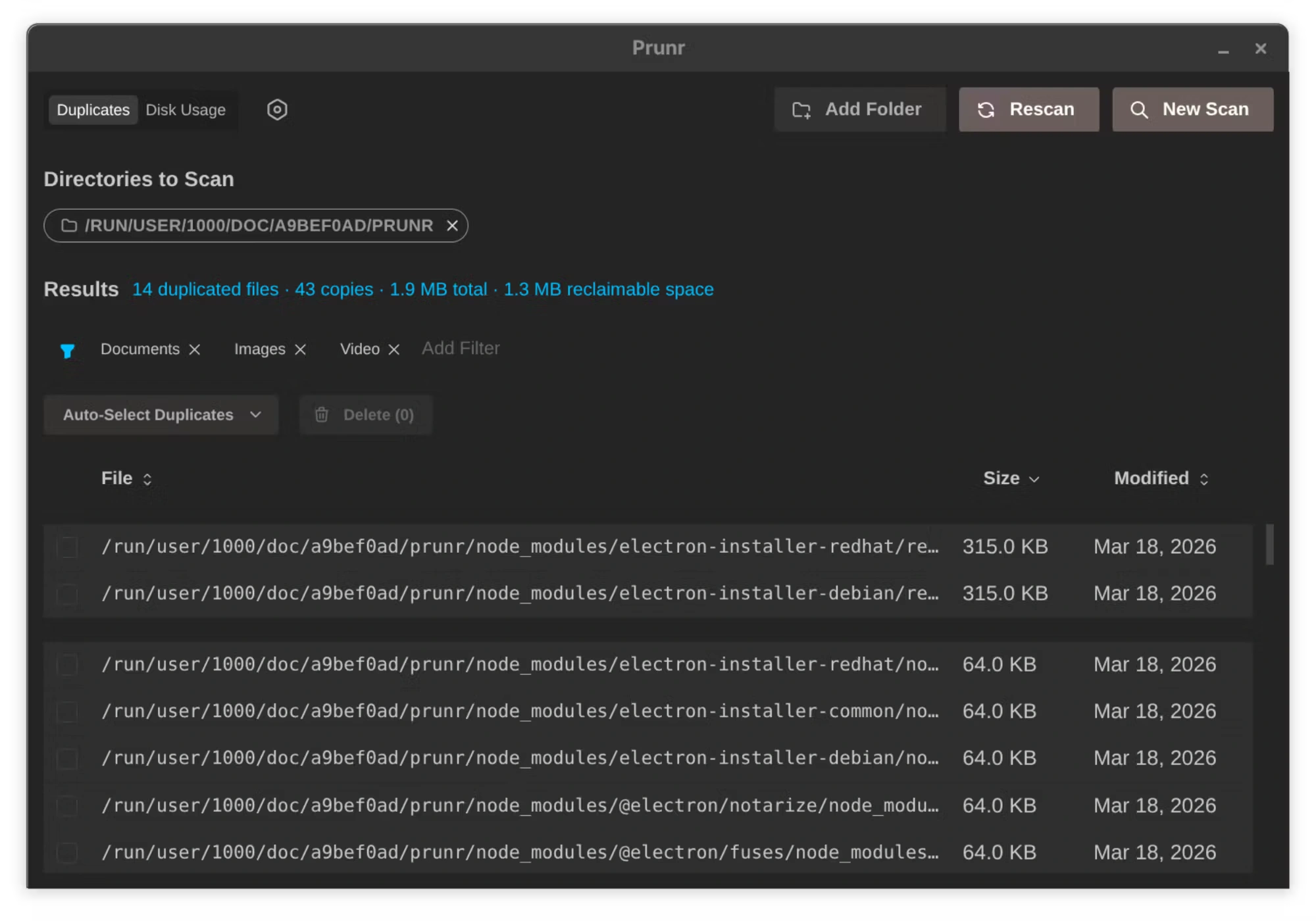1316x921 pixels.
Task: Start a New Scan
Action: click(x=1192, y=109)
